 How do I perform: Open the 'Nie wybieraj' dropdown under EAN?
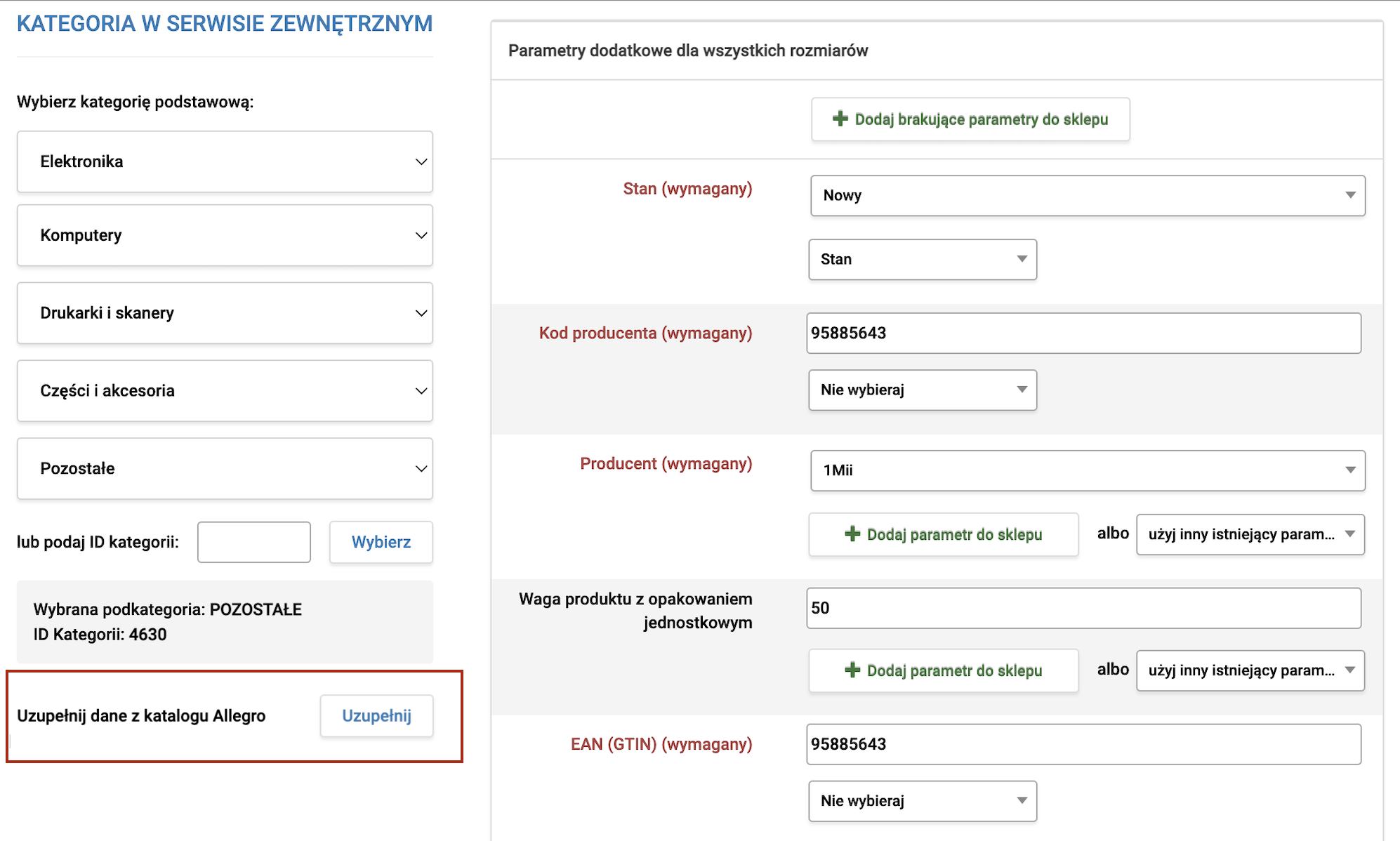922,801
